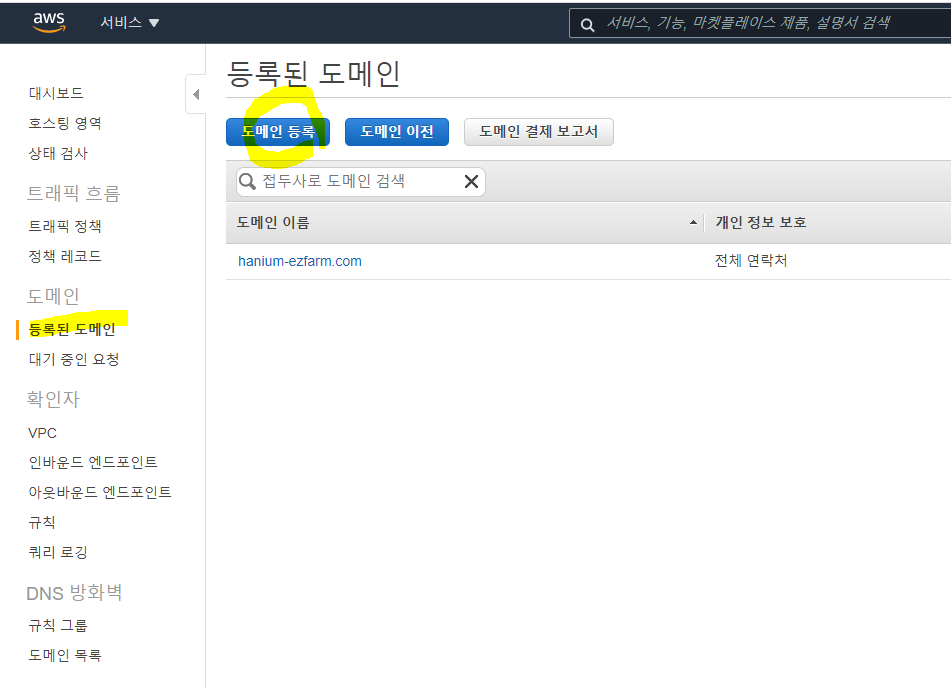Open 도메인 결제 보고서 button
The height and width of the screenshot is (688, 951).
click(539, 132)
